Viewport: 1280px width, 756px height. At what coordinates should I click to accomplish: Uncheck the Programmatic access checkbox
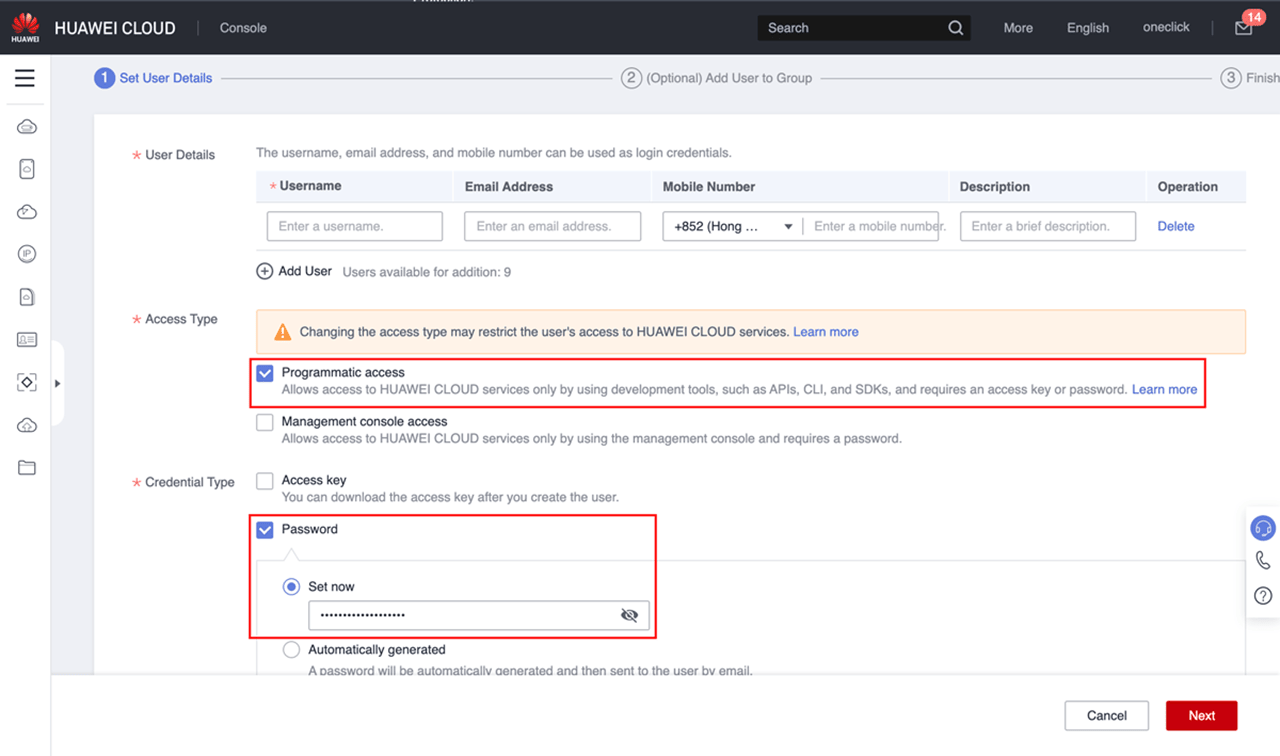pos(265,373)
